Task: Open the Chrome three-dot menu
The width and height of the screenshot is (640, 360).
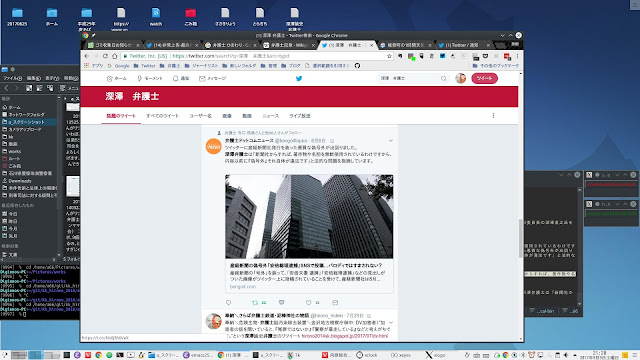Action: click(518, 56)
